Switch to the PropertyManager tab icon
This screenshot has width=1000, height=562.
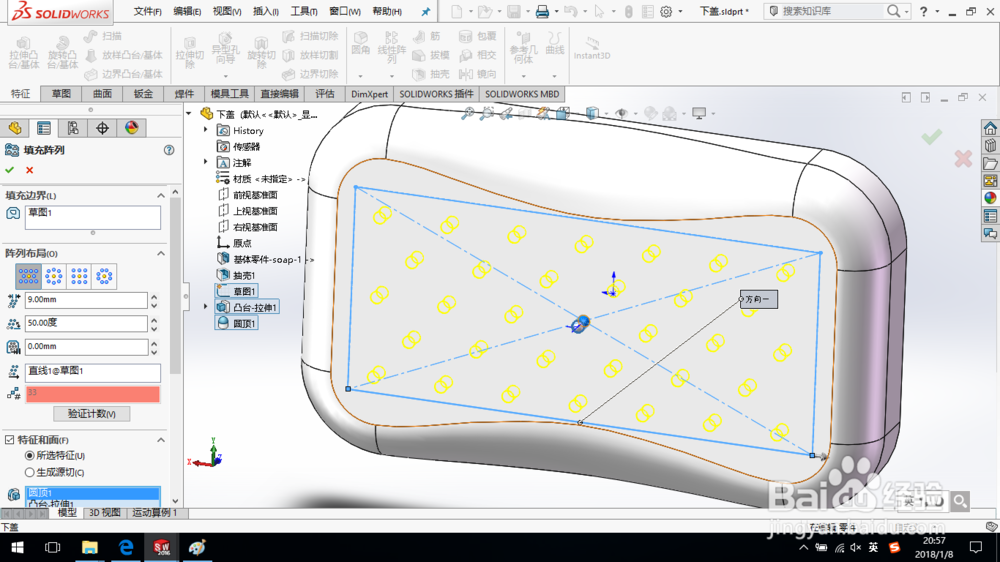[x=44, y=128]
